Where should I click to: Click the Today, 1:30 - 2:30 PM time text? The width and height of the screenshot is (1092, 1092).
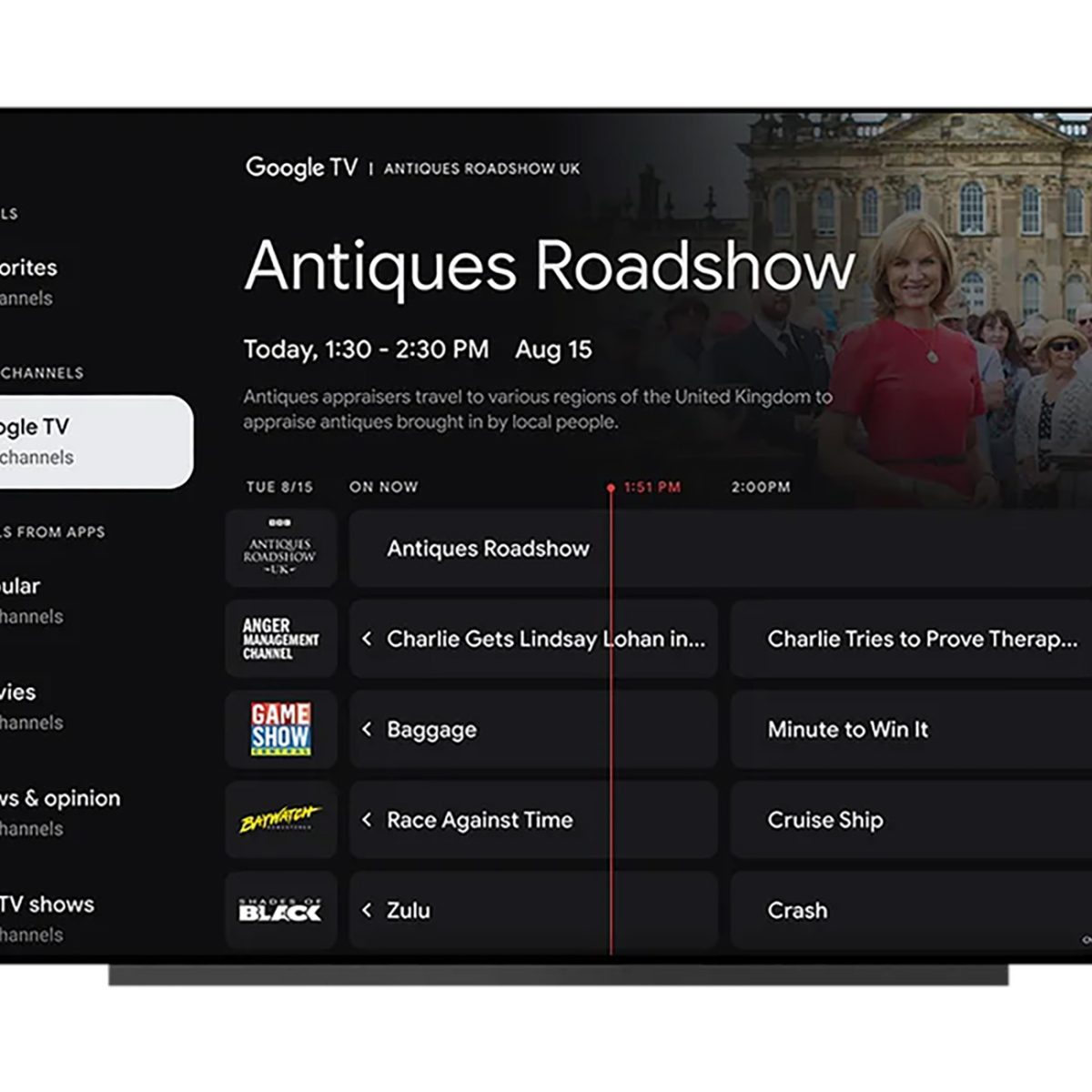(x=366, y=349)
